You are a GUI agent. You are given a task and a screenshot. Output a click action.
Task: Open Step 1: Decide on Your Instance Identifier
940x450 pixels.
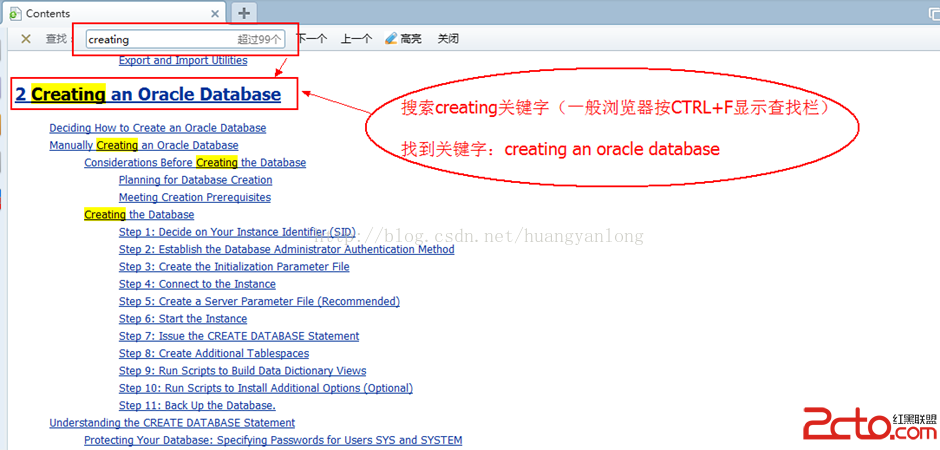[237, 232]
